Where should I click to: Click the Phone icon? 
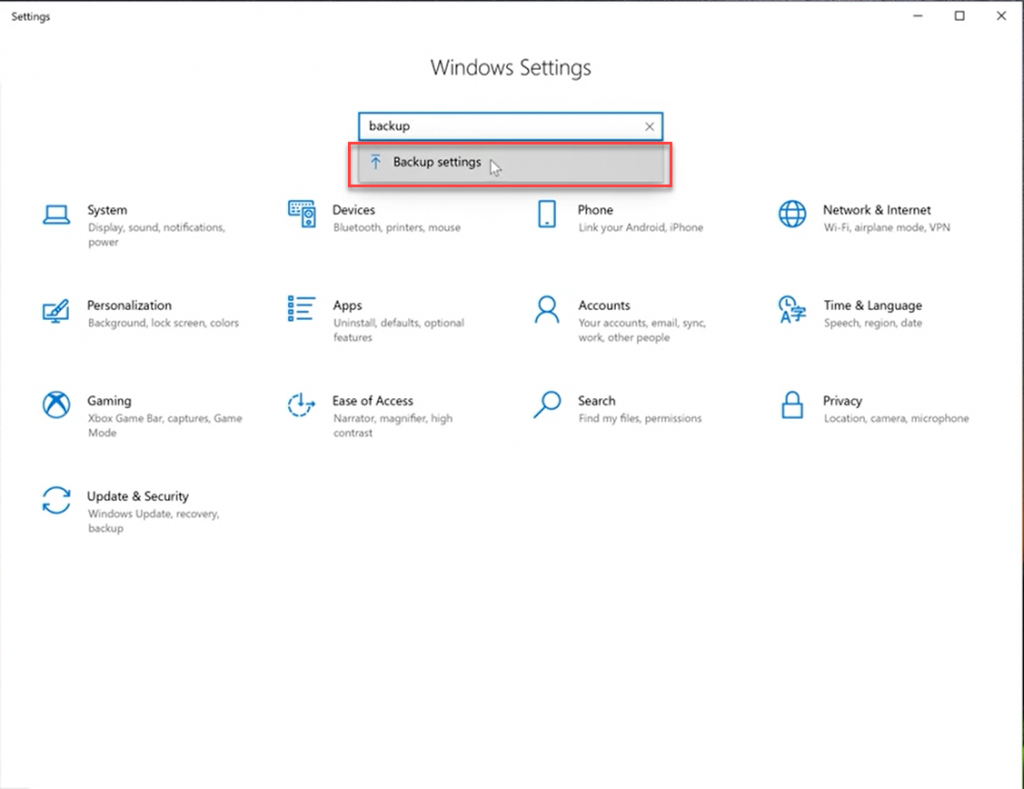pos(547,214)
